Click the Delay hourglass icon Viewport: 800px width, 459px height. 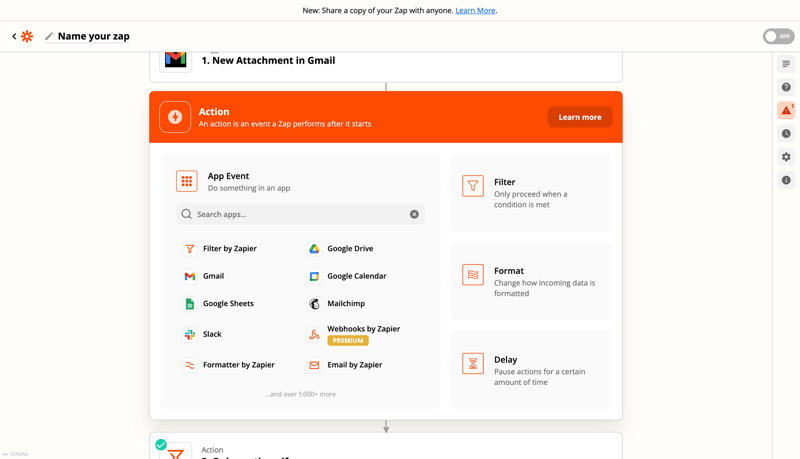coord(473,363)
